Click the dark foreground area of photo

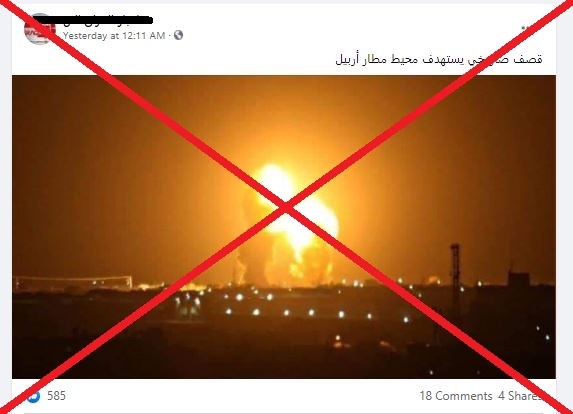pyautogui.click(x=219, y=351)
